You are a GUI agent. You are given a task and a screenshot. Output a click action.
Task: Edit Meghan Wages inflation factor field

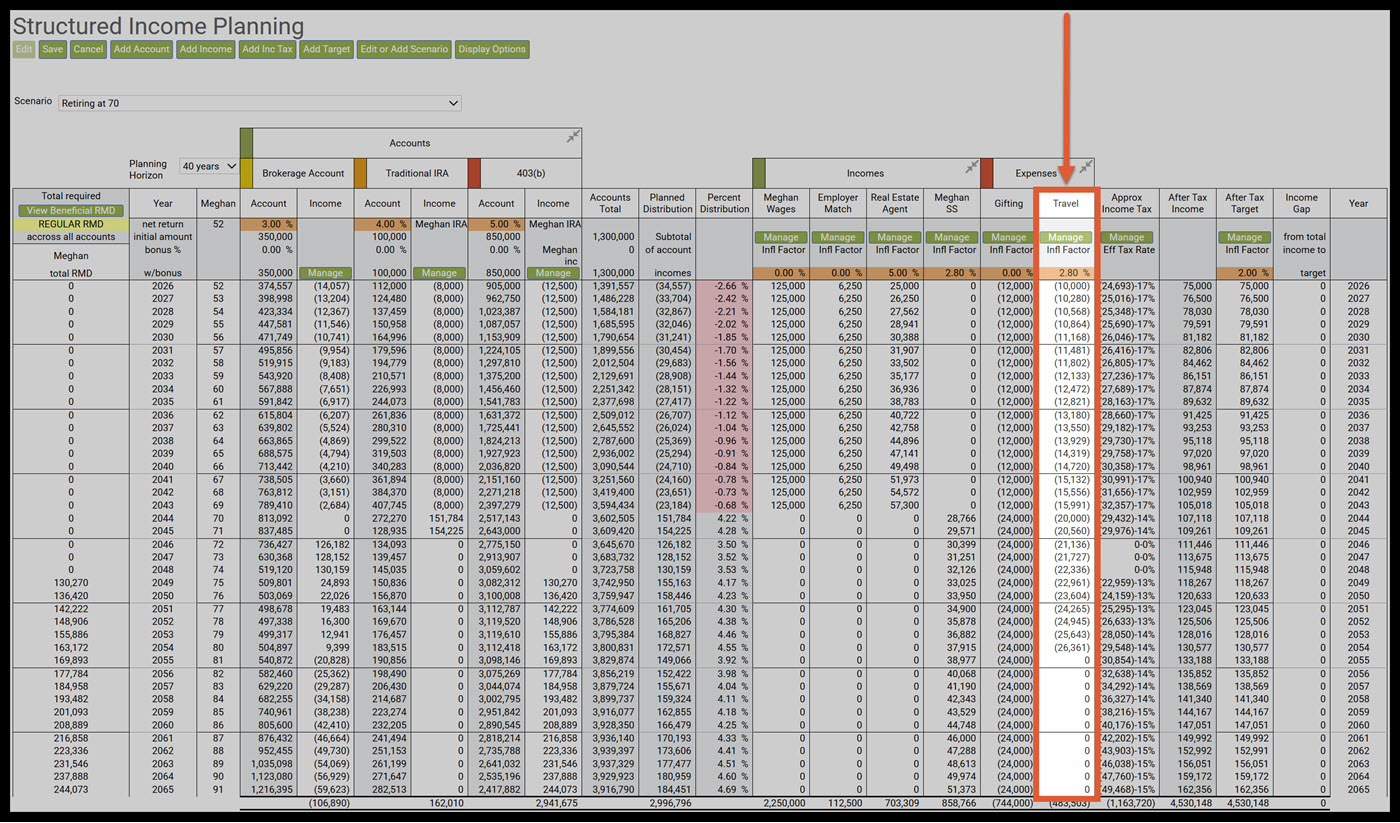point(781,273)
